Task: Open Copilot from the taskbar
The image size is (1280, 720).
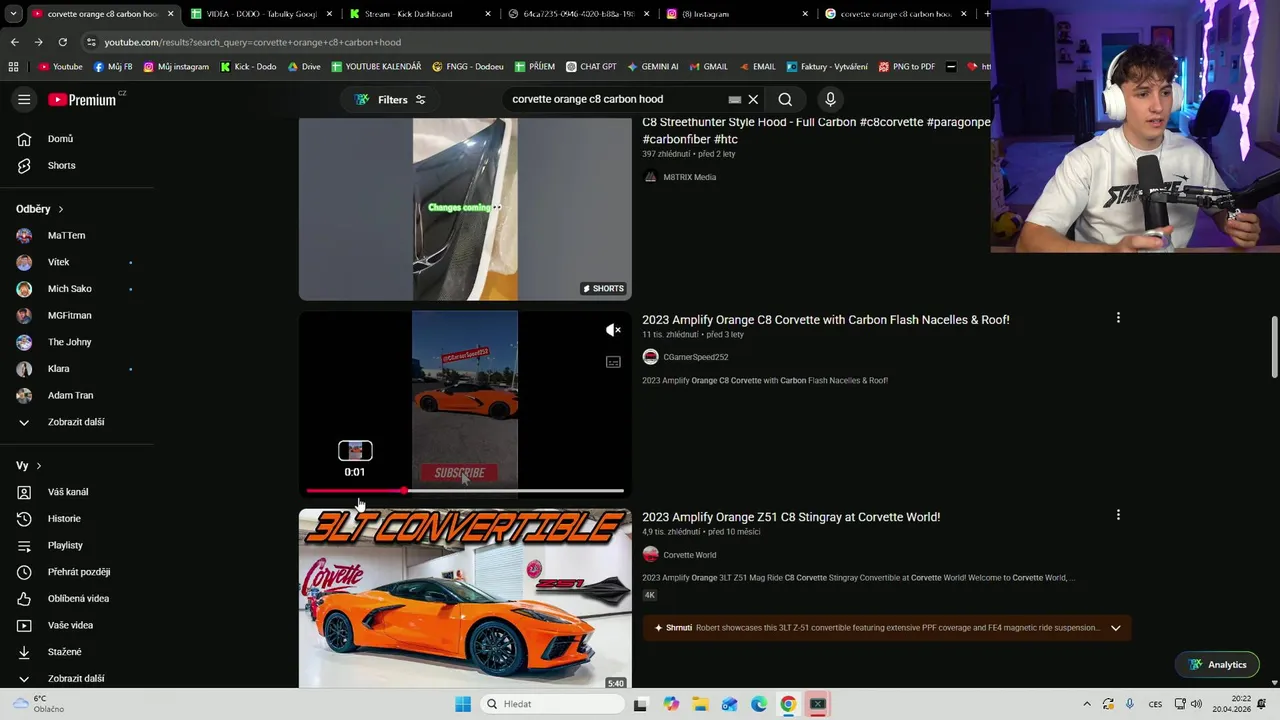Action: pyautogui.click(x=671, y=704)
